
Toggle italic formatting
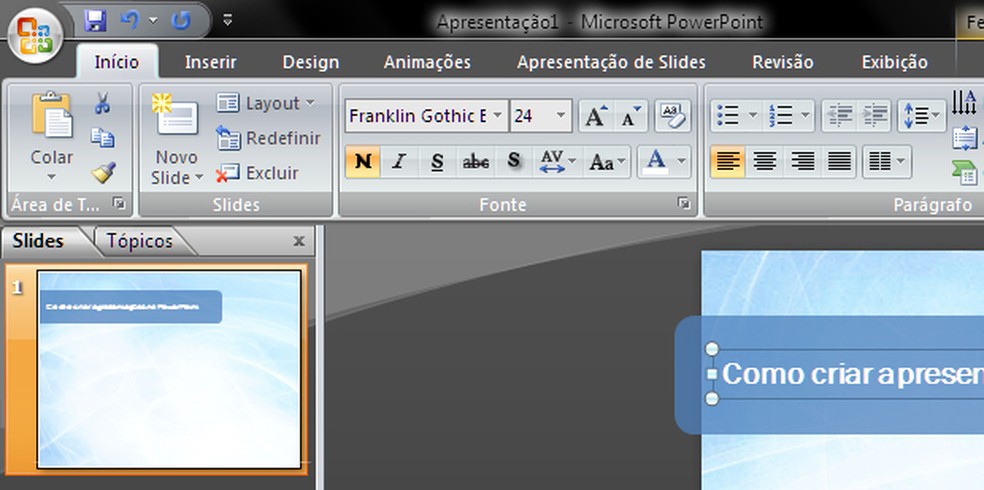click(398, 162)
